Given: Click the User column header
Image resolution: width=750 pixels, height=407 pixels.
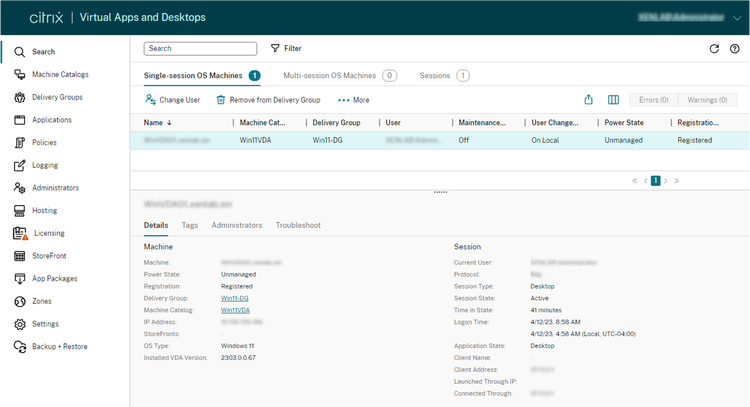Looking at the screenshot, I should pyautogui.click(x=393, y=123).
